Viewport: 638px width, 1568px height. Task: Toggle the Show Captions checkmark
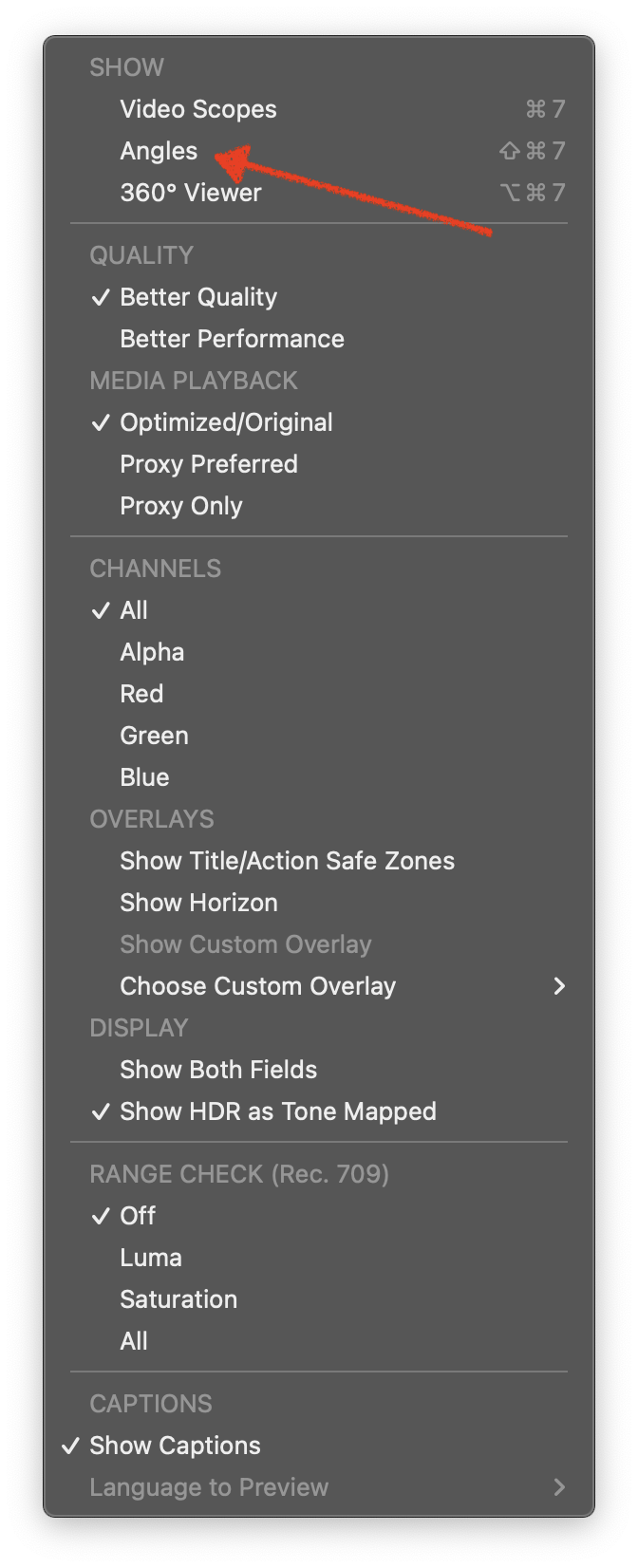click(319, 1446)
